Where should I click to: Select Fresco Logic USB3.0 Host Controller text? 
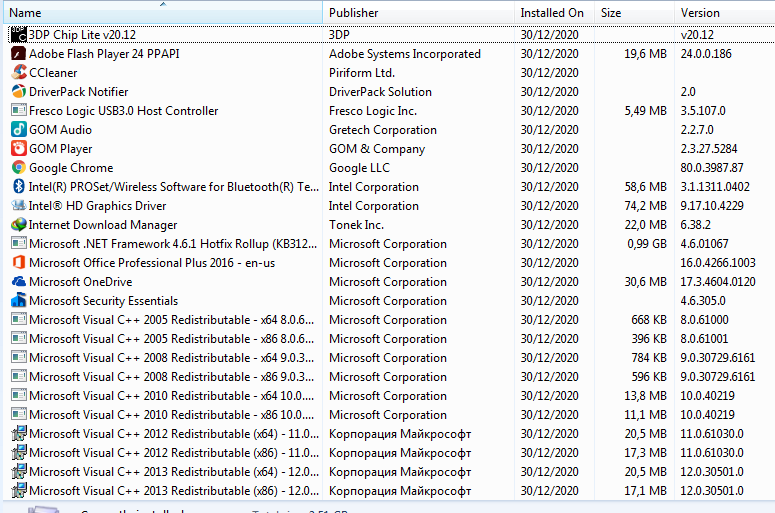(124, 111)
